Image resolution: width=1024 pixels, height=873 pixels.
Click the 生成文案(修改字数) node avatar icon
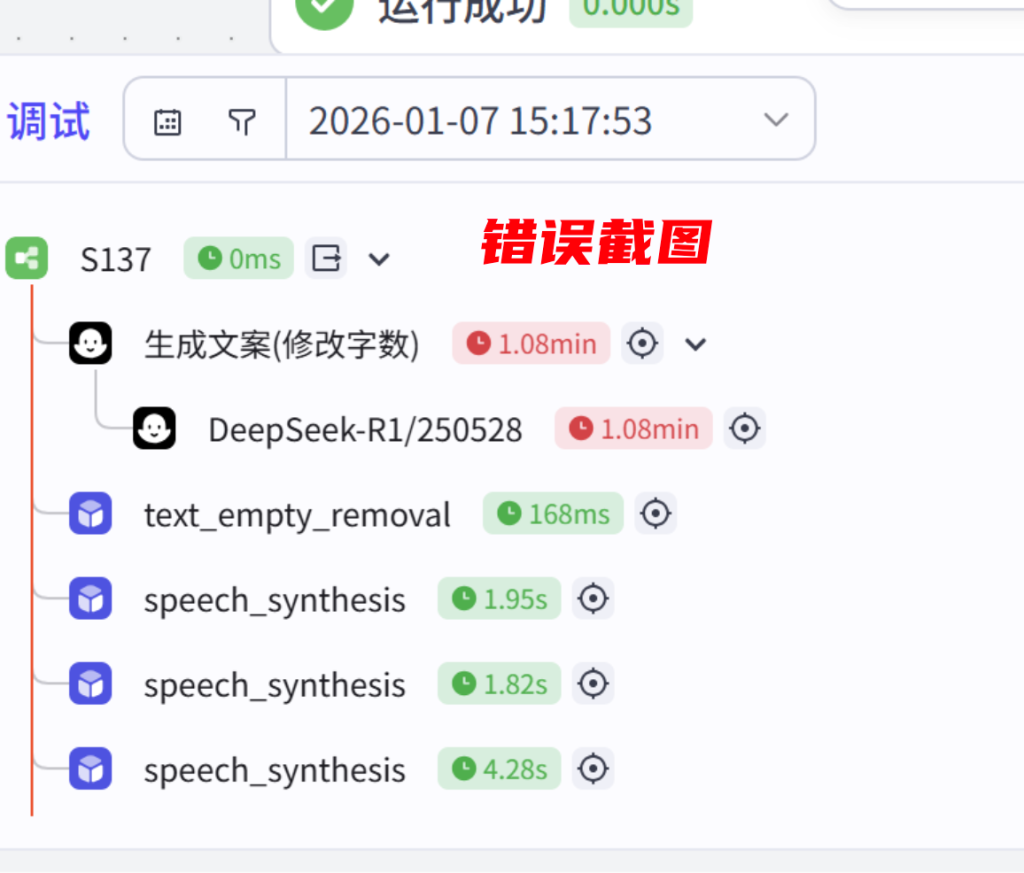91,343
